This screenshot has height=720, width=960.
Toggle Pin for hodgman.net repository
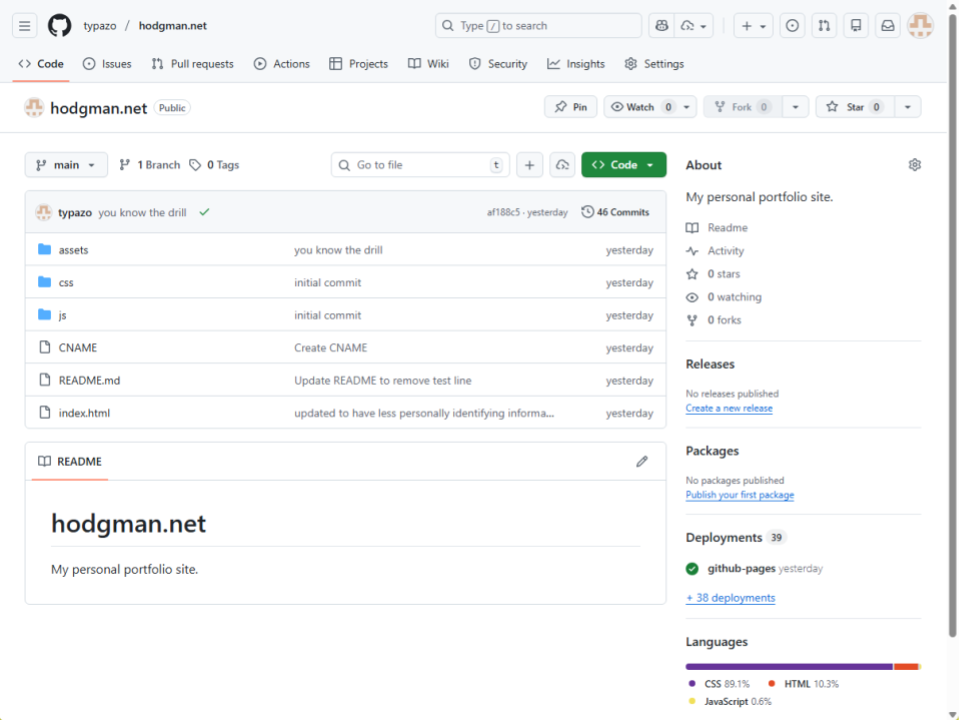point(571,107)
